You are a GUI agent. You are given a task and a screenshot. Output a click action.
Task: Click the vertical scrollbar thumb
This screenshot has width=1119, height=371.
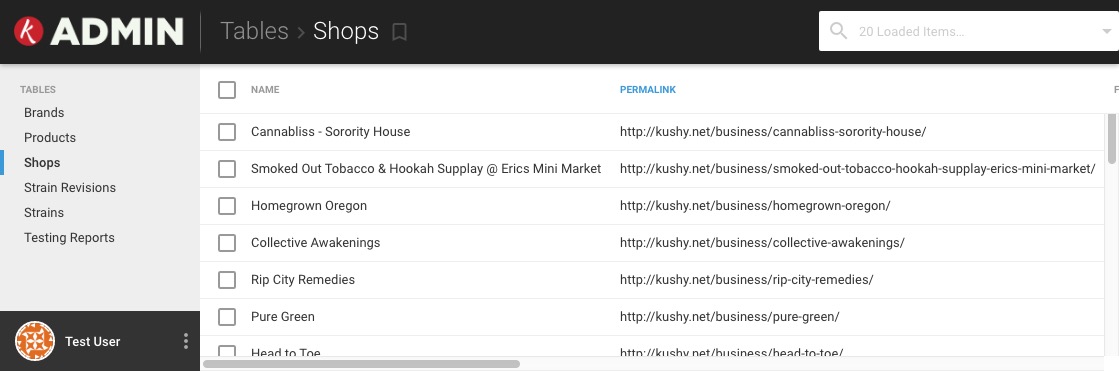1112,138
